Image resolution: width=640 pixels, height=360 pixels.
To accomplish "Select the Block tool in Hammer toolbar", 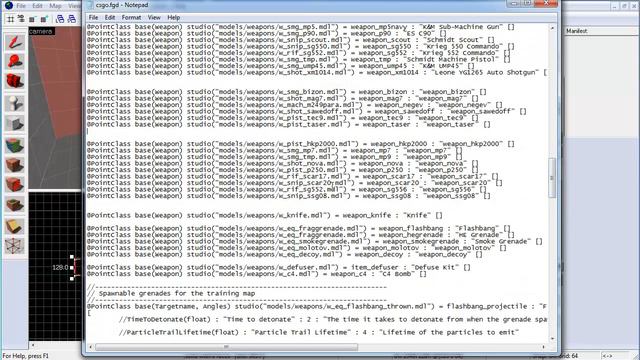I will click(x=15, y=123).
